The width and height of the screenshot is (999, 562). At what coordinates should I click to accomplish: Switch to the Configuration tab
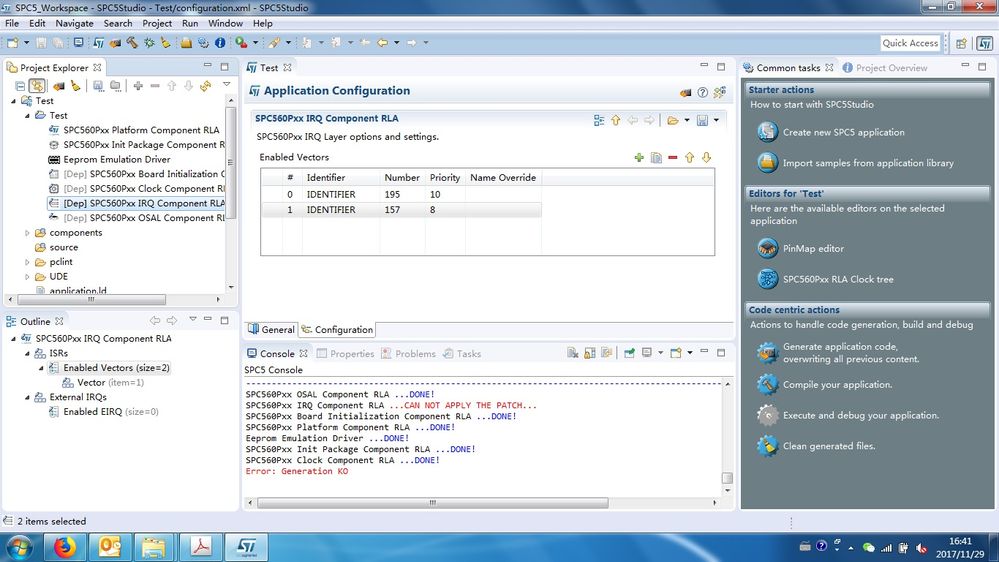pyautogui.click(x=337, y=329)
